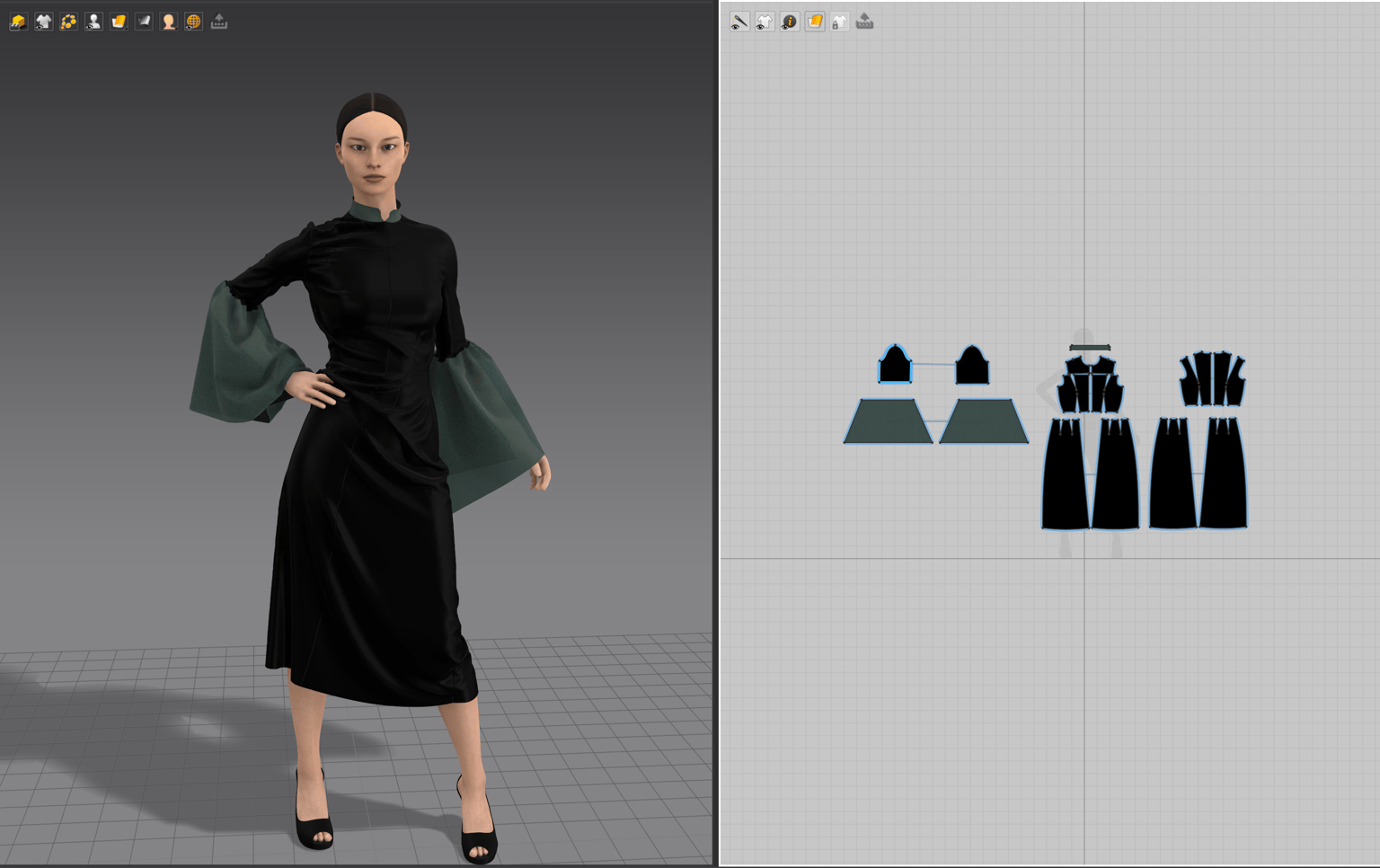This screenshot has width=1380, height=868.
Task: Select the back left skirt panel pattern
Action: [1173, 474]
